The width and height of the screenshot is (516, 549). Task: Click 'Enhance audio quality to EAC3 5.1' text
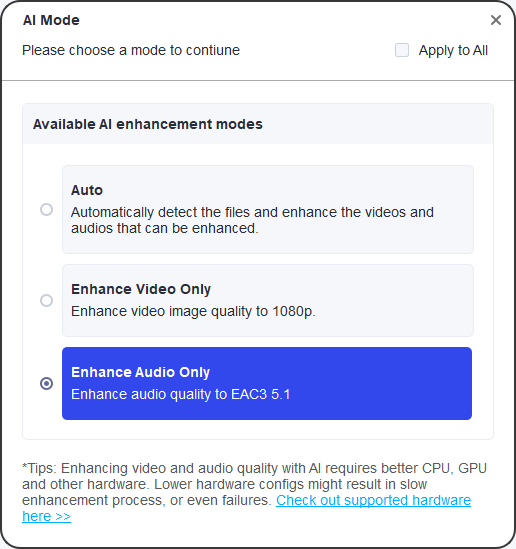(x=181, y=394)
